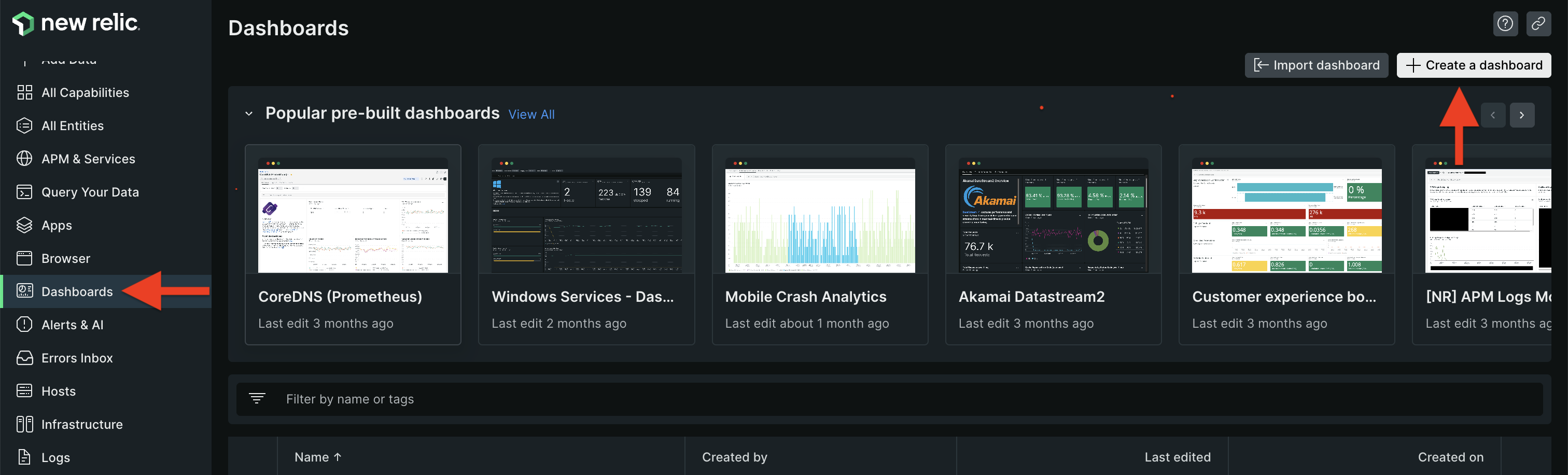Select Query Your Data

[90, 192]
